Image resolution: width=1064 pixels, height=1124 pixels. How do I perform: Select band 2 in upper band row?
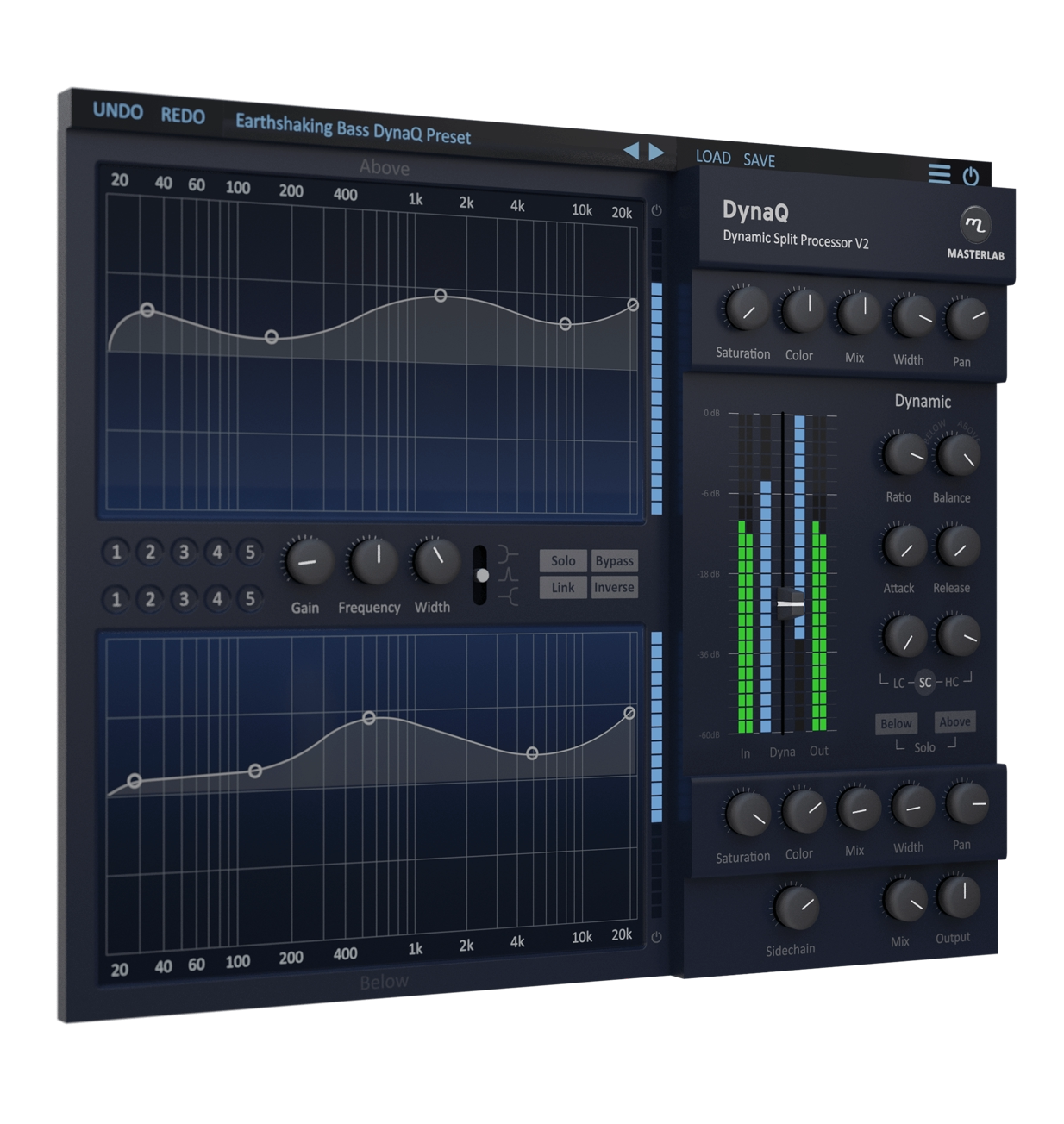click(150, 552)
